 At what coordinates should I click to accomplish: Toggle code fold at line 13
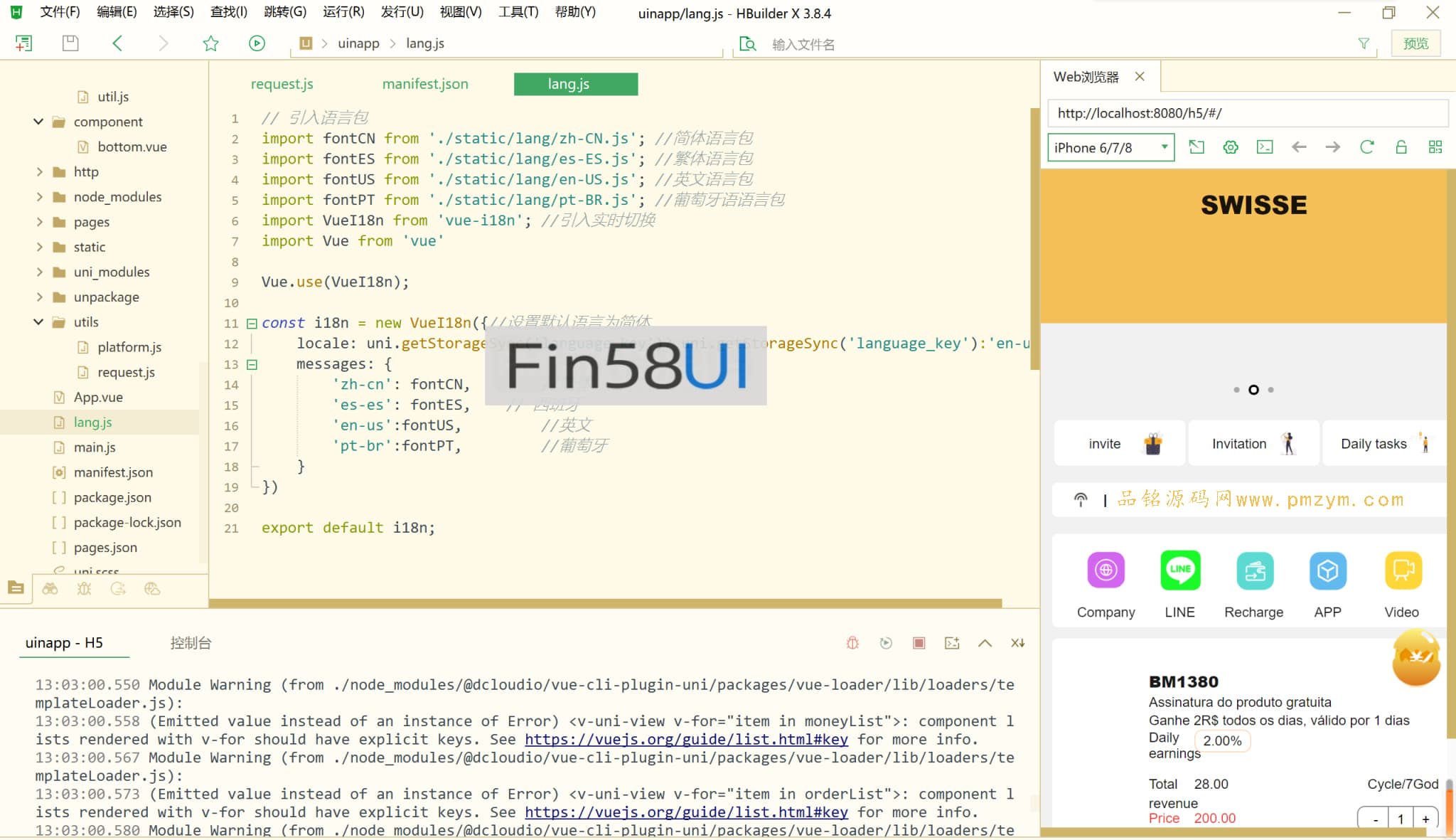[x=252, y=364]
